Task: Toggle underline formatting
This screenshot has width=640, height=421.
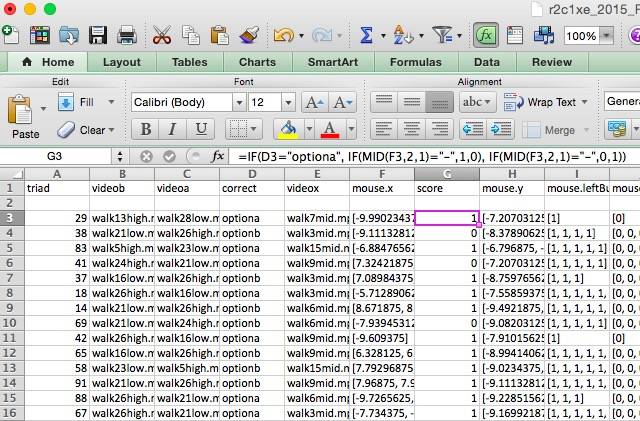Action: coord(200,130)
